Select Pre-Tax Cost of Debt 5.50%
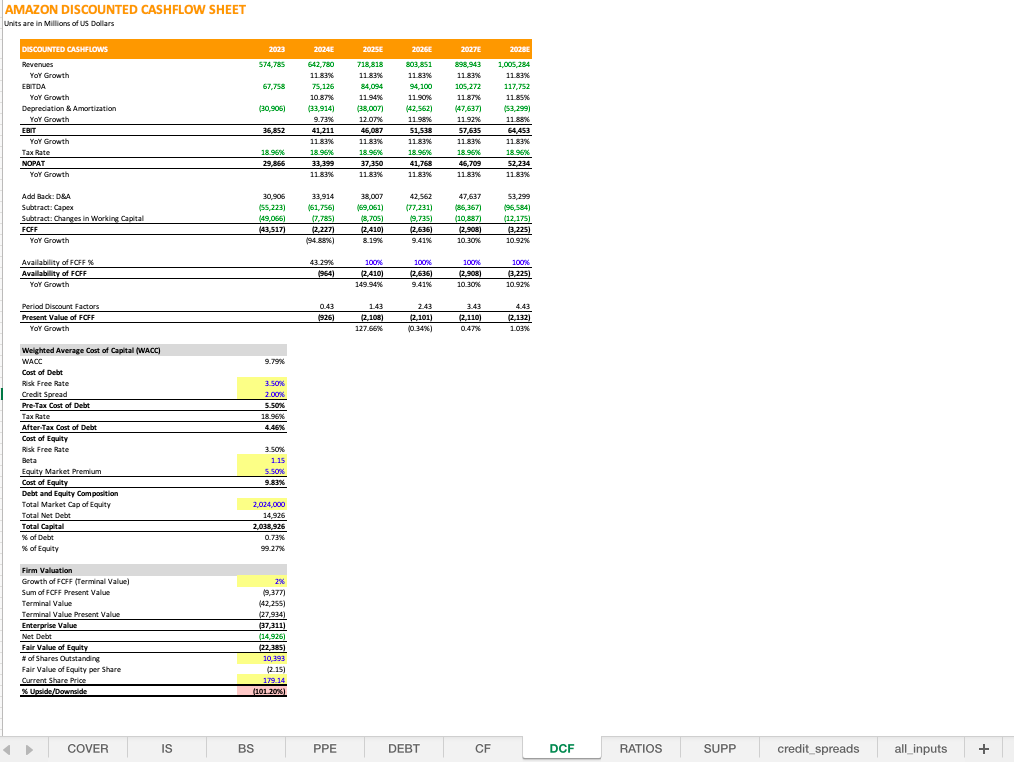 click(274, 406)
